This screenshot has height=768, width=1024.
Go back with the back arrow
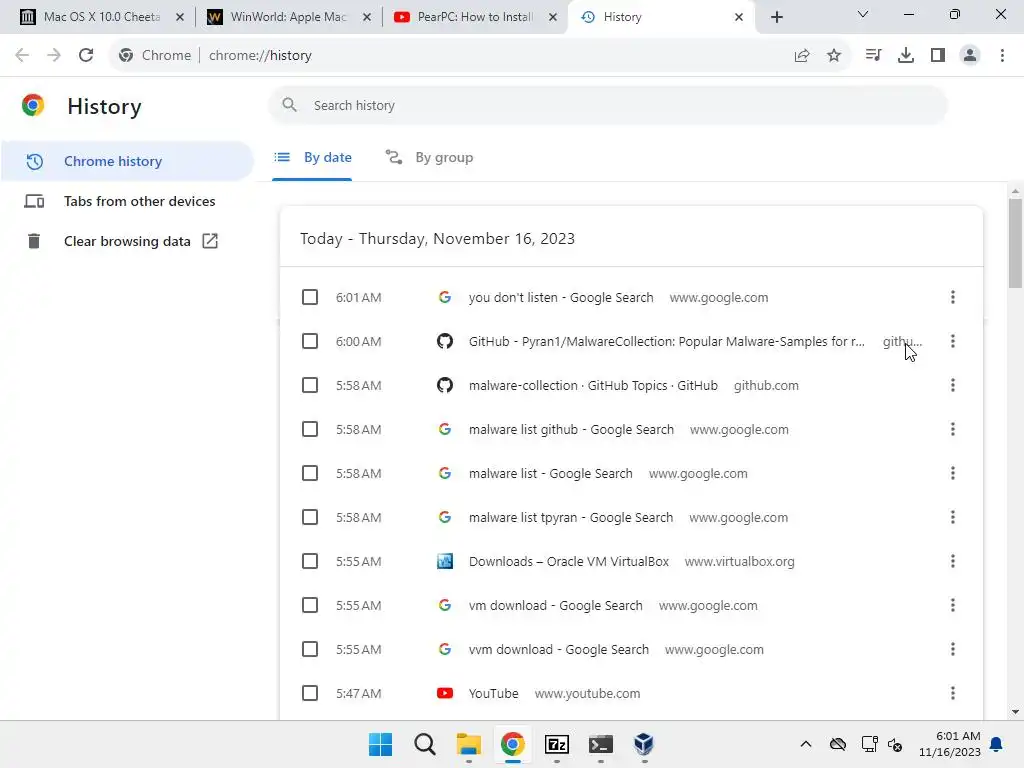22,56
